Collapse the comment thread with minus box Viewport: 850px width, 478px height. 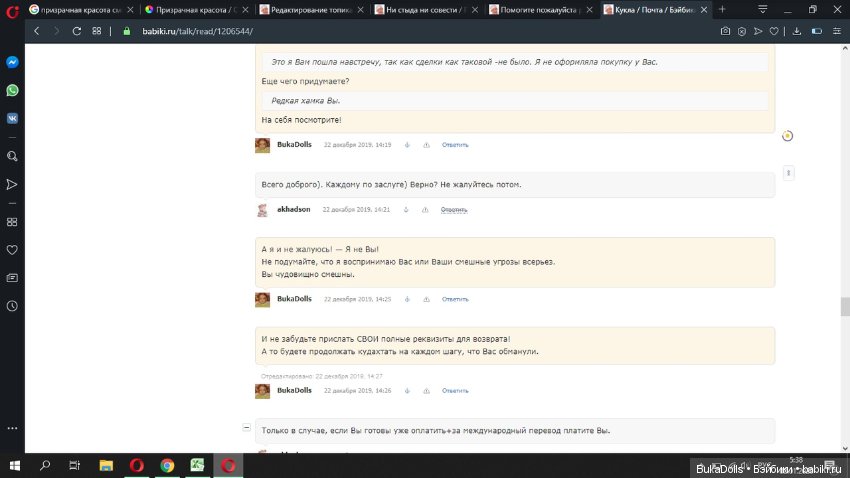247,427
